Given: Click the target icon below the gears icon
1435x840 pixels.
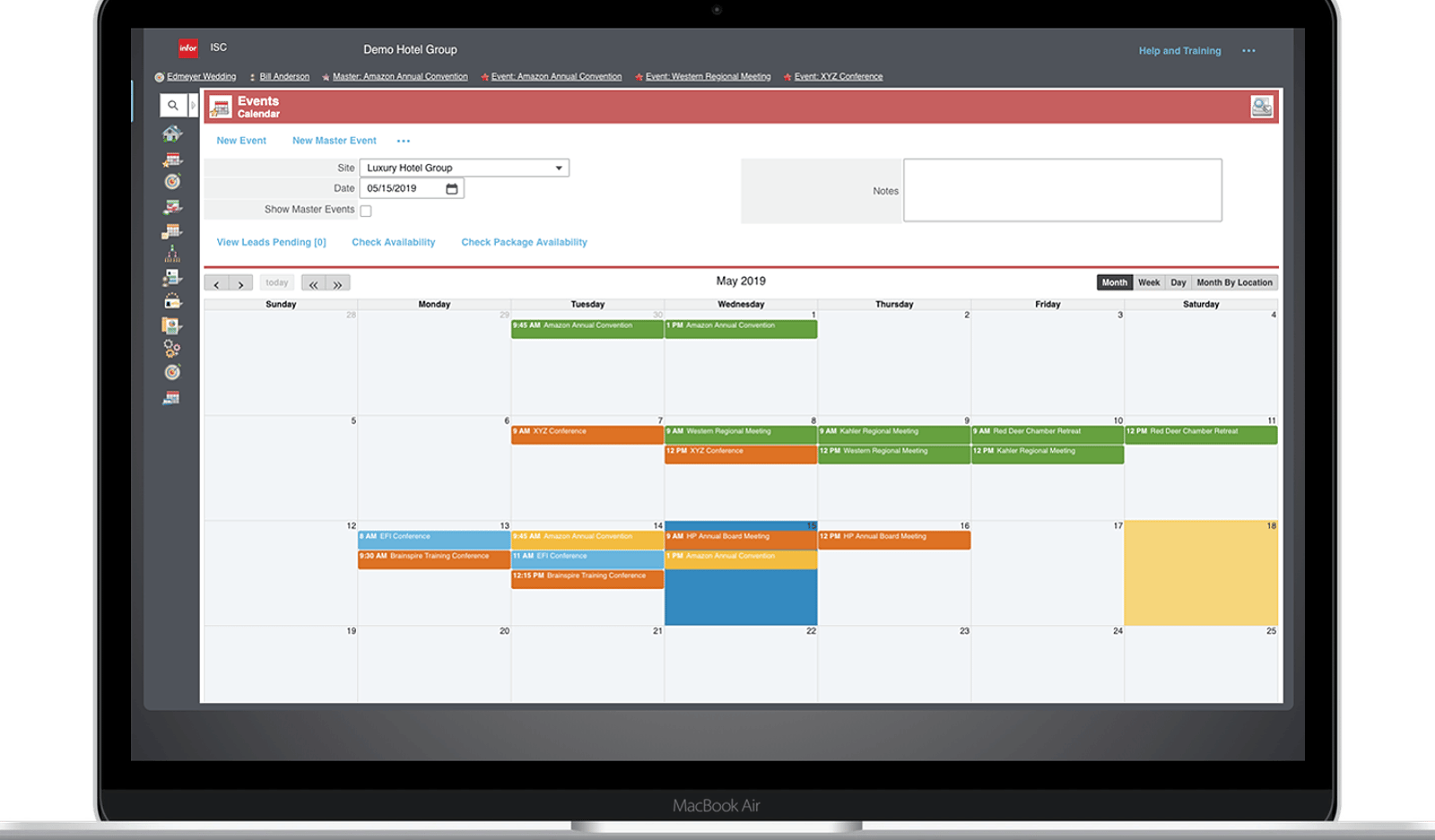Looking at the screenshot, I should click(x=172, y=372).
